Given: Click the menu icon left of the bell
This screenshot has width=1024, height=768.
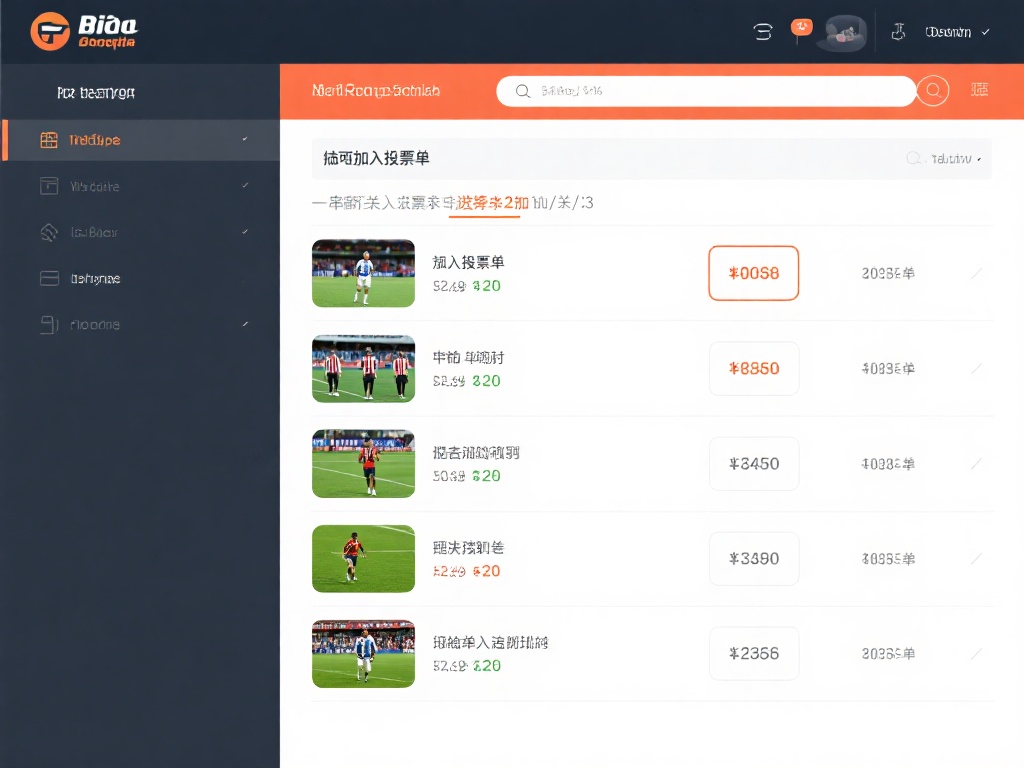Looking at the screenshot, I should point(763,32).
